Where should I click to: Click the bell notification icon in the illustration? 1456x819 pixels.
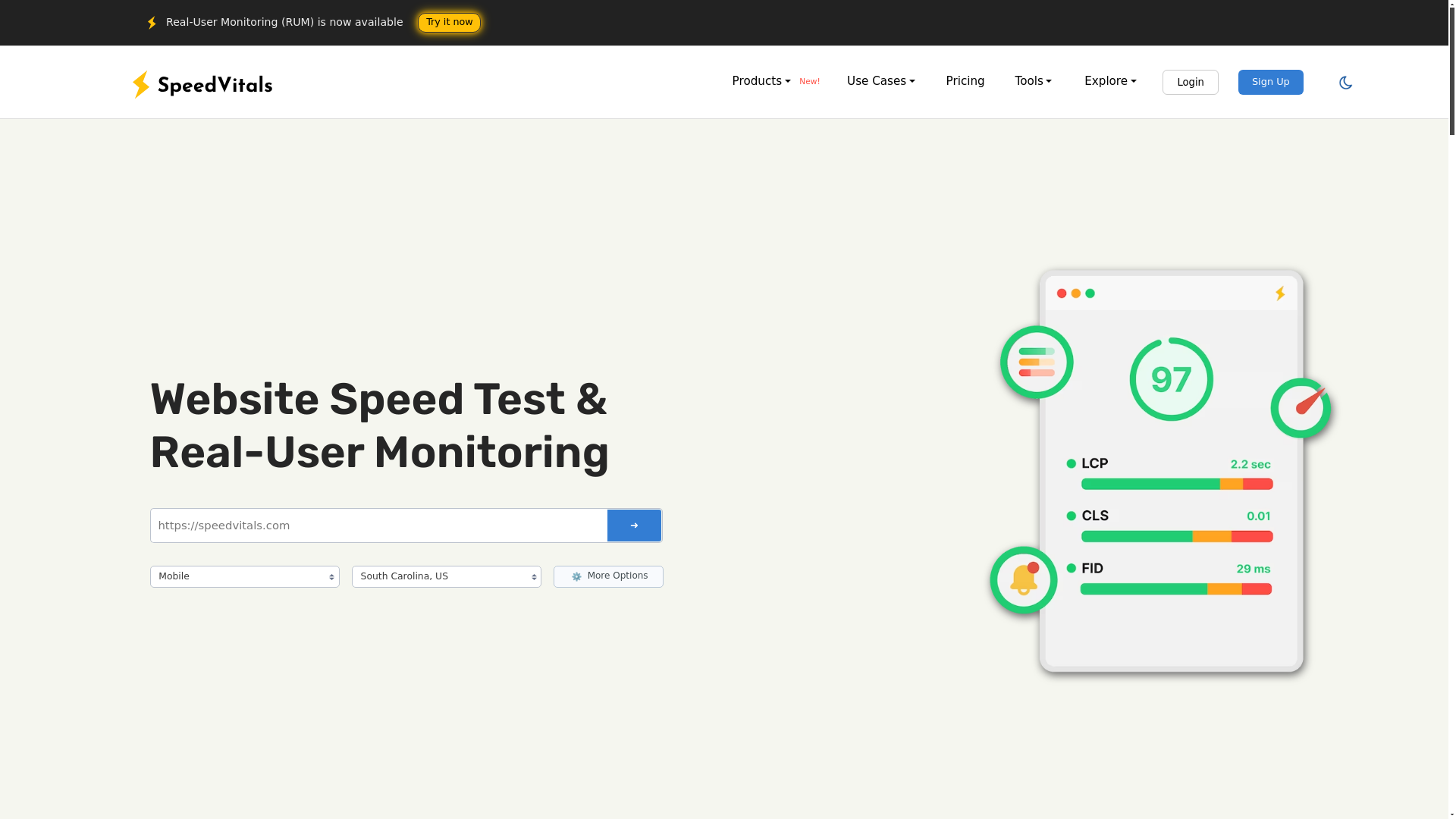(1024, 580)
